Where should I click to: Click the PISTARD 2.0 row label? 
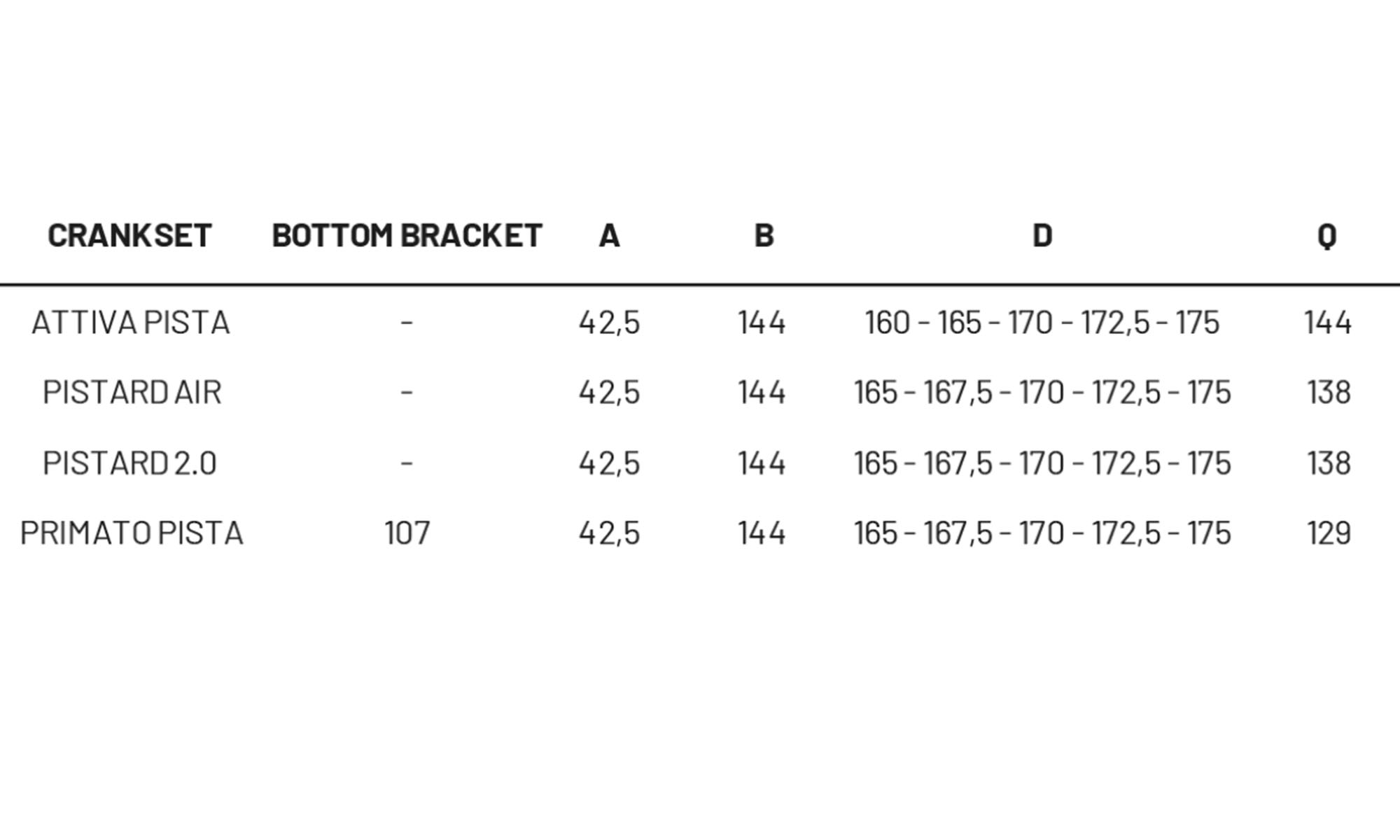click(x=129, y=463)
